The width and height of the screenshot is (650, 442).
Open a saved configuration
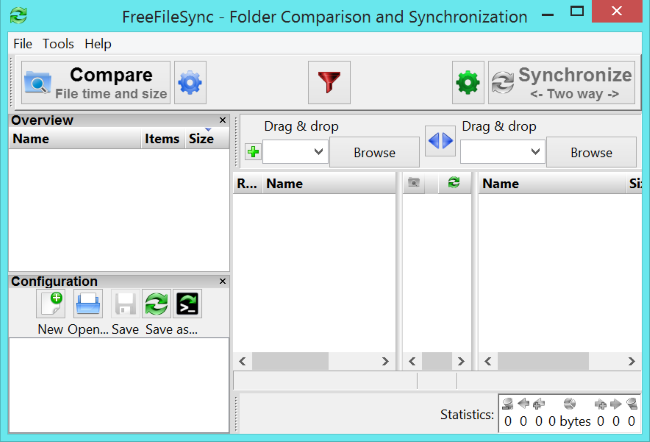click(88, 304)
